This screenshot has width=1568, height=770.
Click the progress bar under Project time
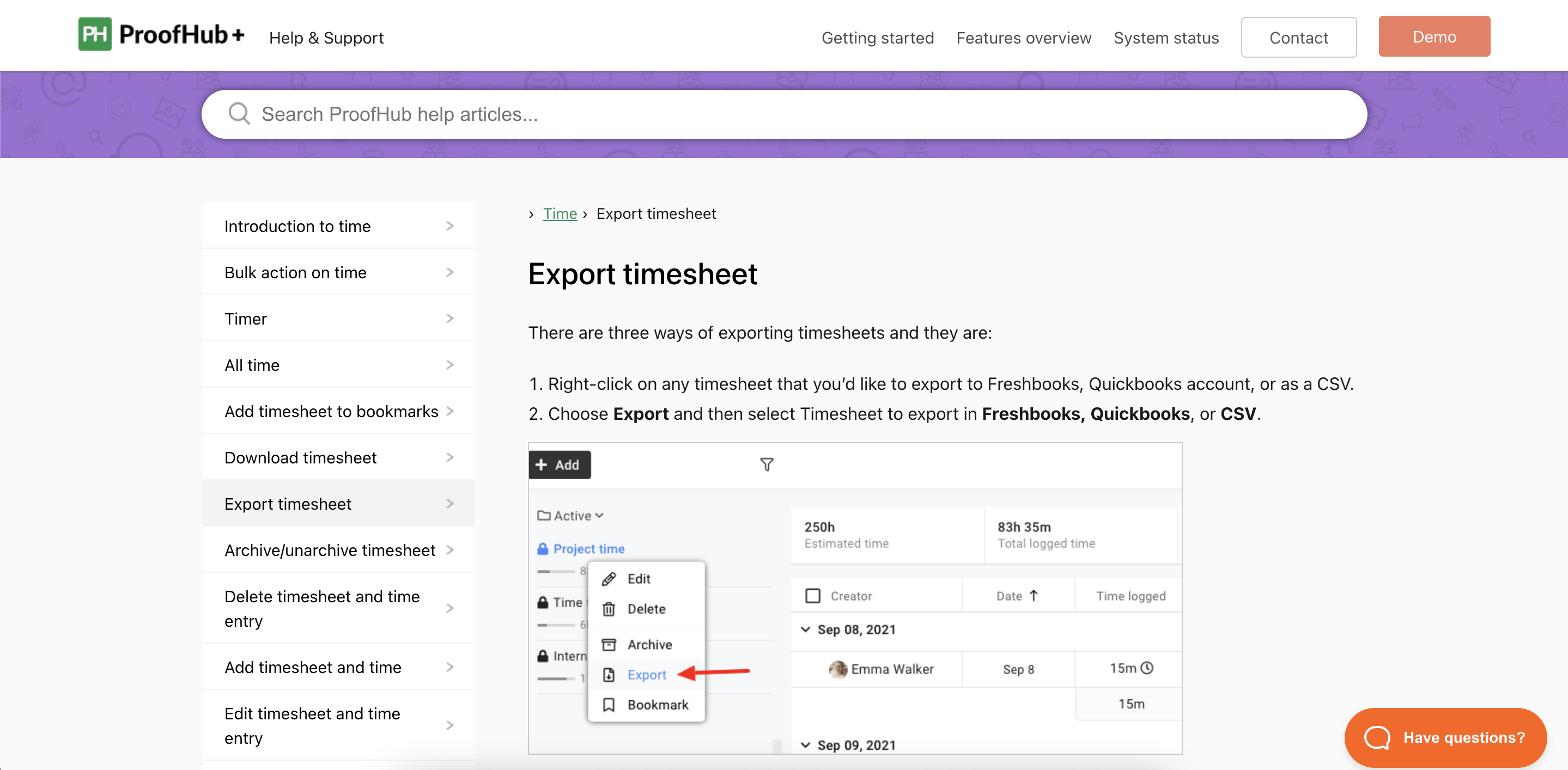[x=557, y=572]
